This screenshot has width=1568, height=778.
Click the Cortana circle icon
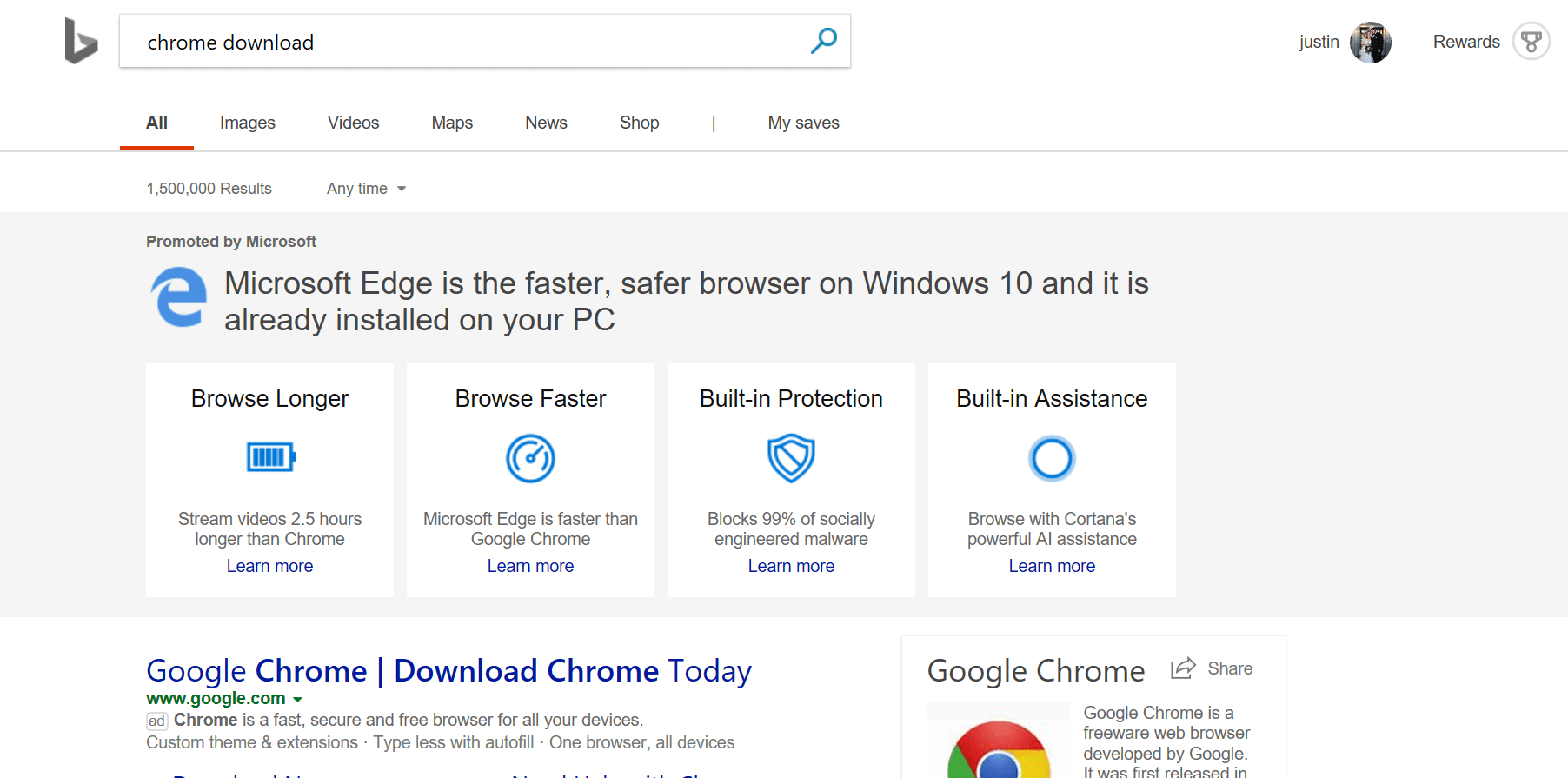coord(1052,458)
